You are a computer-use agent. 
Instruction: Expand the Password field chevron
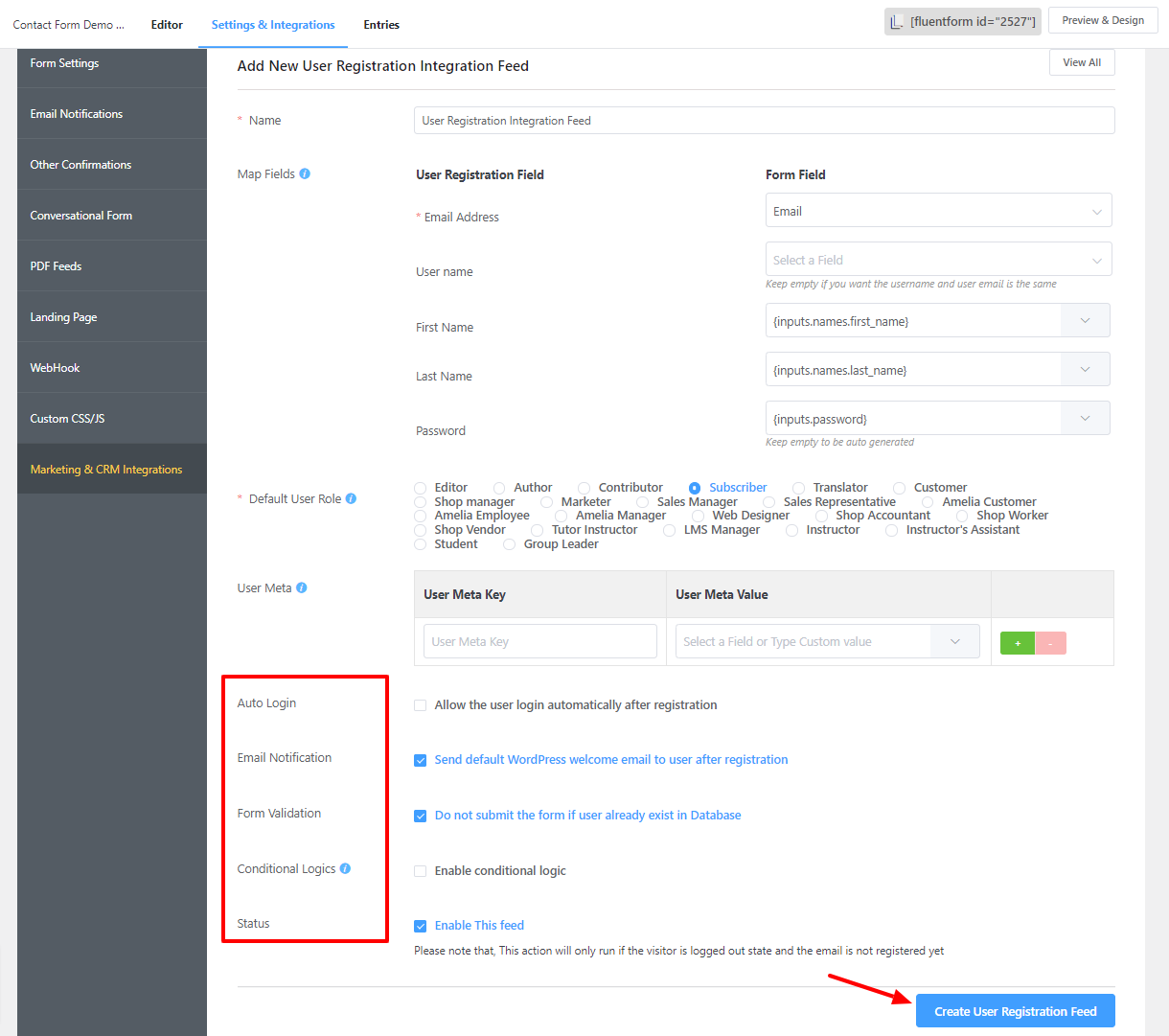[1086, 419]
